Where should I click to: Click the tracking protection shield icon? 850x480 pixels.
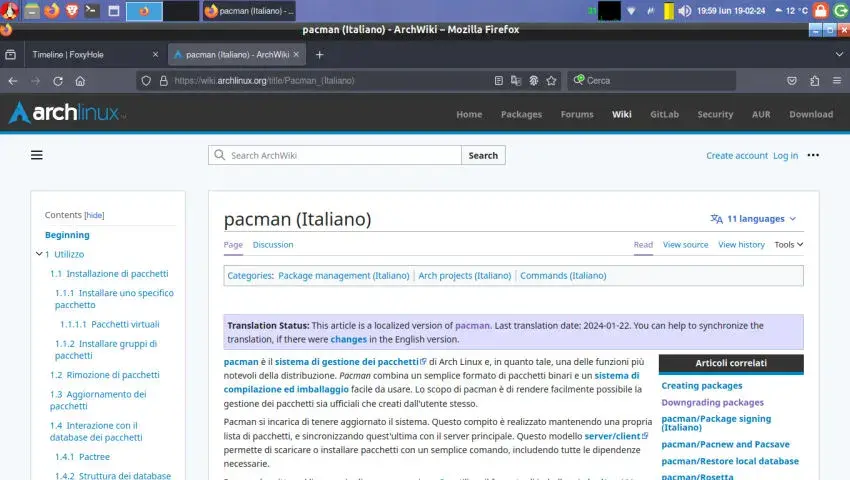point(146,81)
